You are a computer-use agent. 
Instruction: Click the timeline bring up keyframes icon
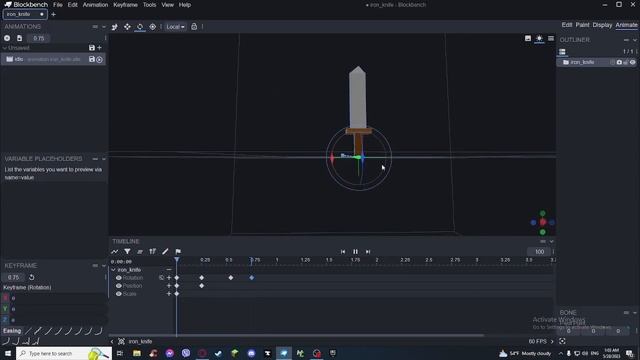153,251
